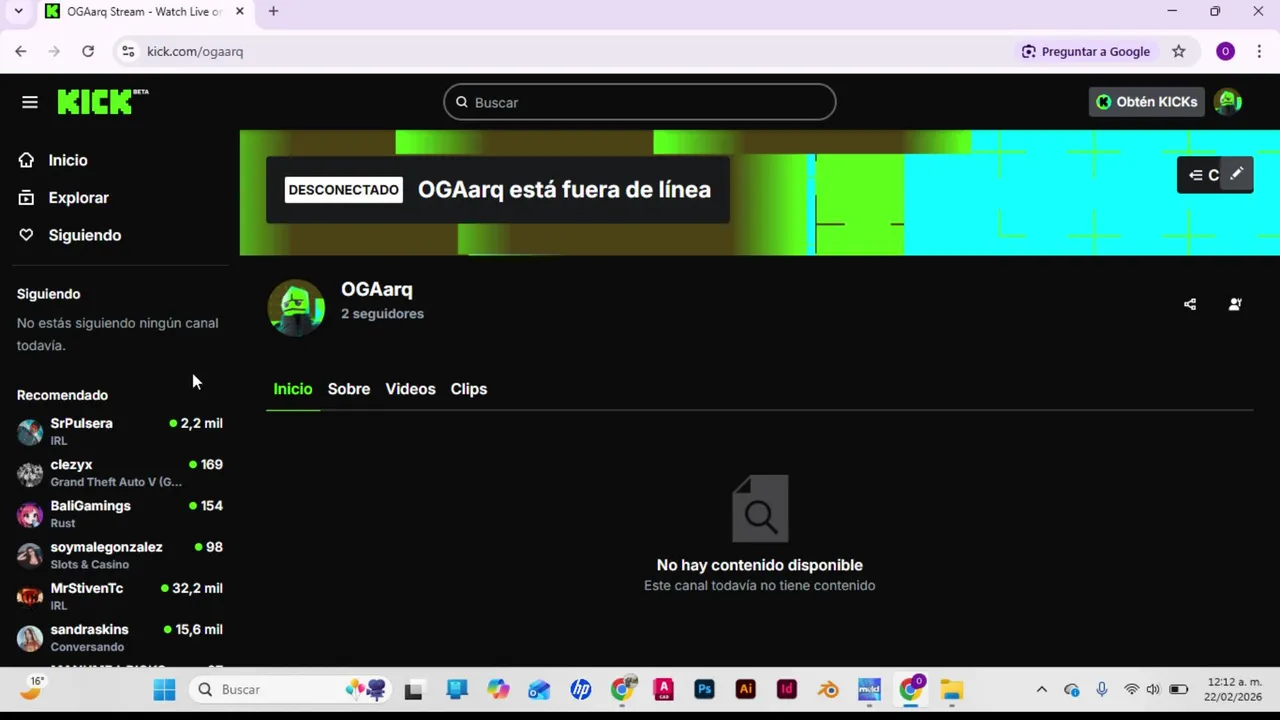Click sandraskins' avatar thumbnail
Viewport: 1280px width, 720px height.
30,638
